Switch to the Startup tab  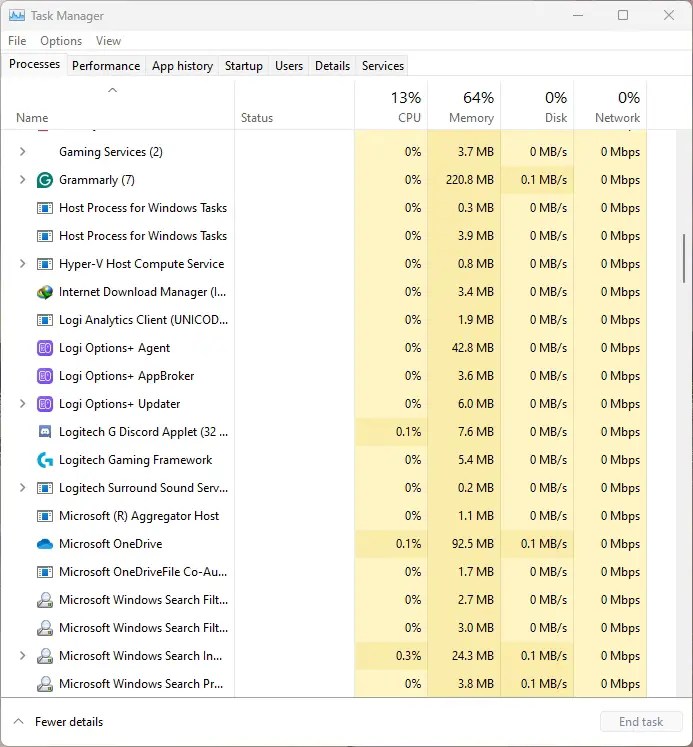pos(243,66)
